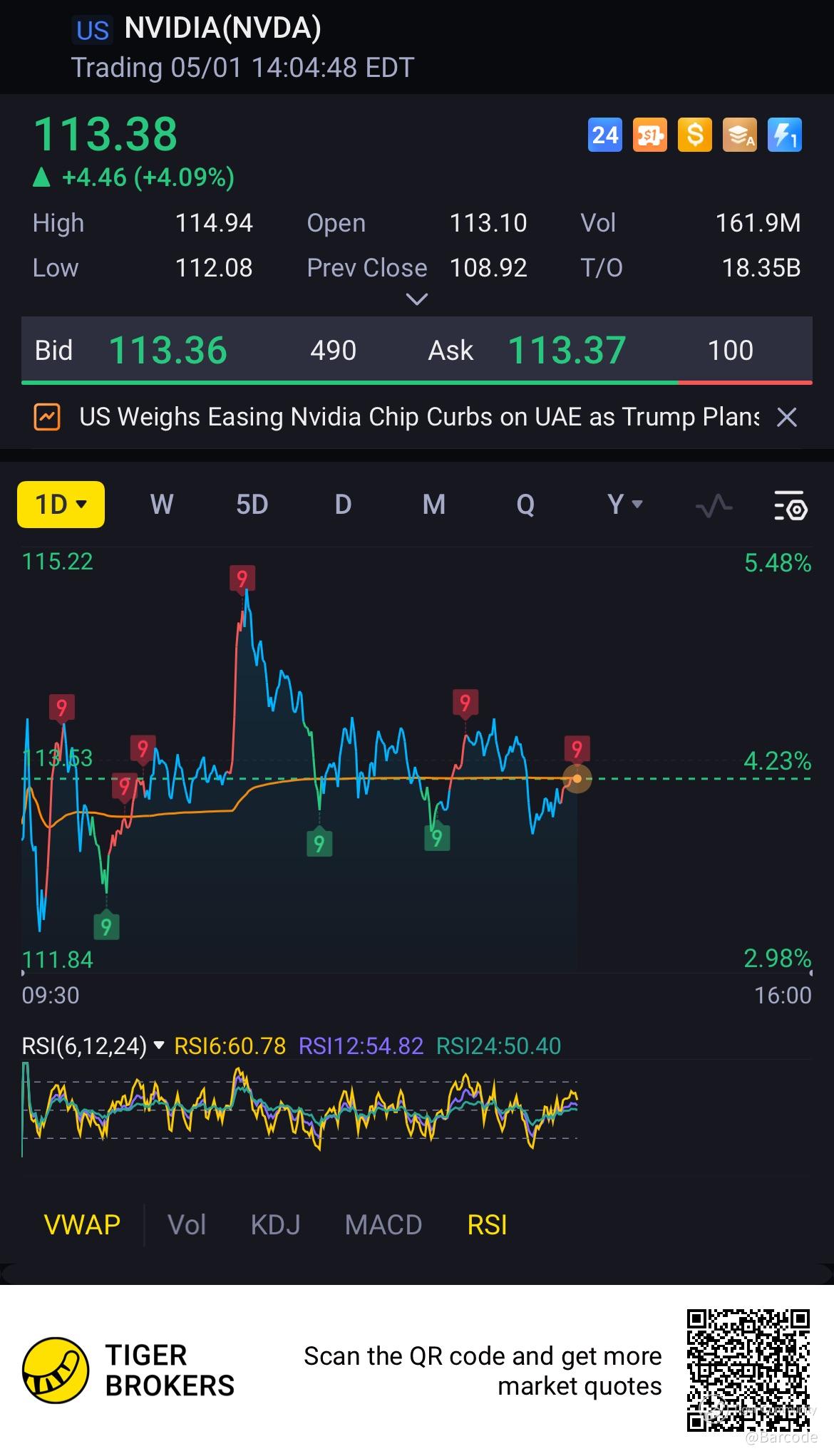Tap the Vol value 161.9M

coord(758,223)
